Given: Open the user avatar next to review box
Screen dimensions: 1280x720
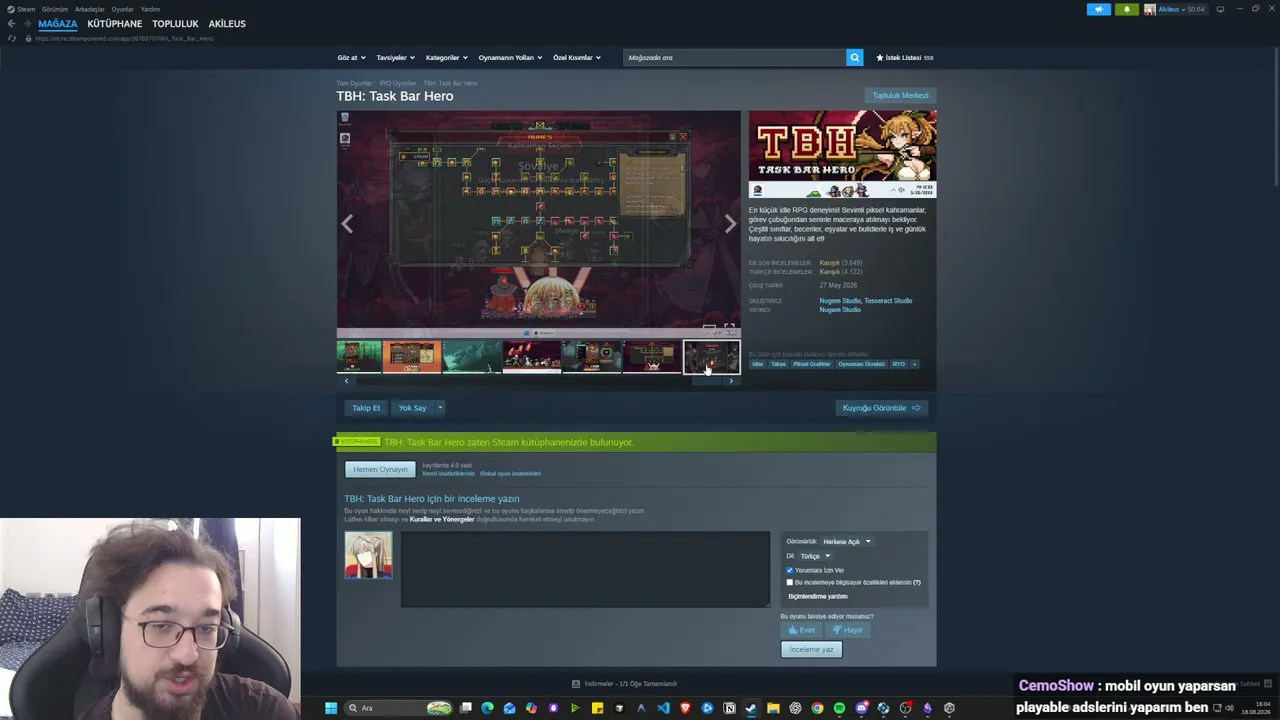Looking at the screenshot, I should (x=368, y=555).
